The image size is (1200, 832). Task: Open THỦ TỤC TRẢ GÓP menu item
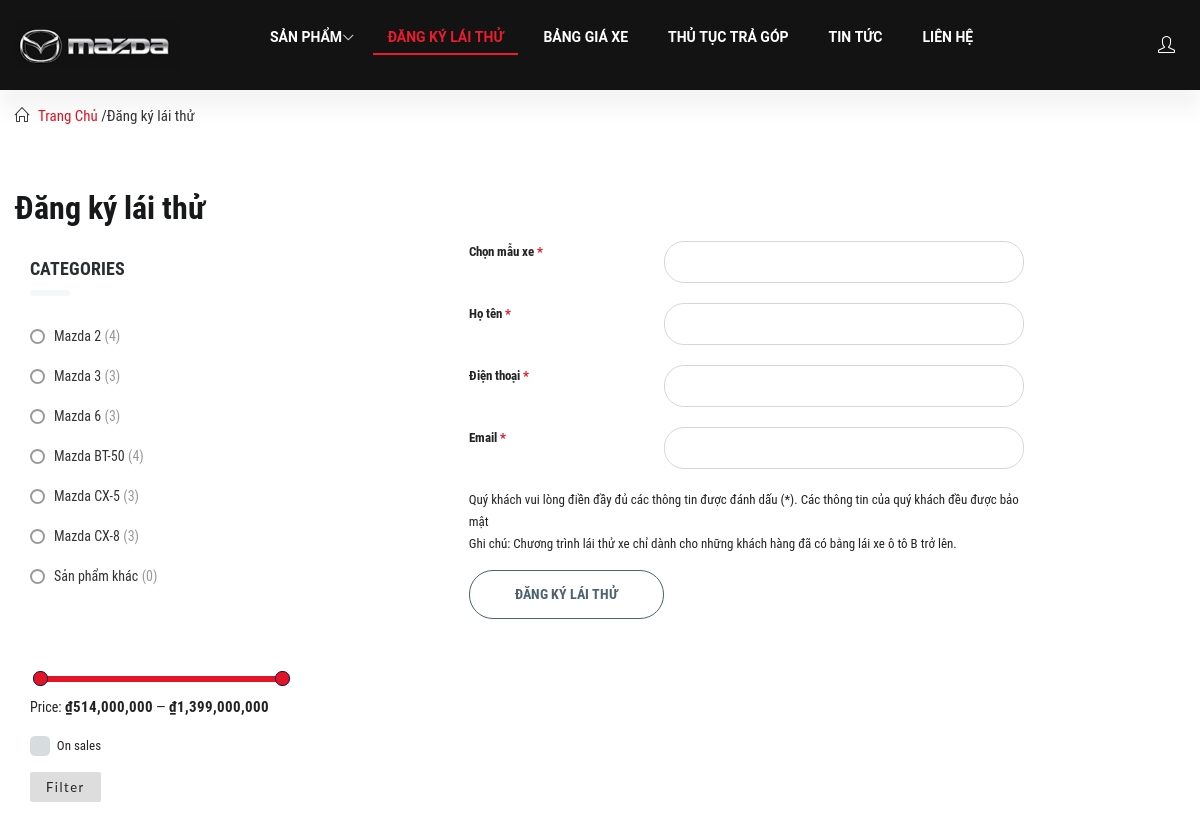pos(728,37)
